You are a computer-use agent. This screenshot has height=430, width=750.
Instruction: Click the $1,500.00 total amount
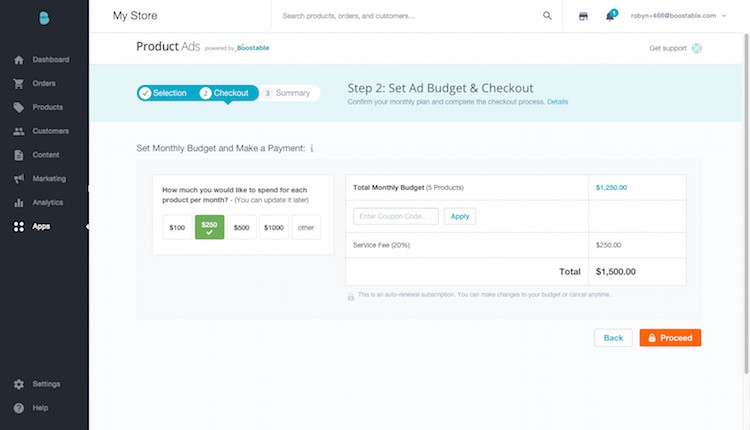coord(616,272)
